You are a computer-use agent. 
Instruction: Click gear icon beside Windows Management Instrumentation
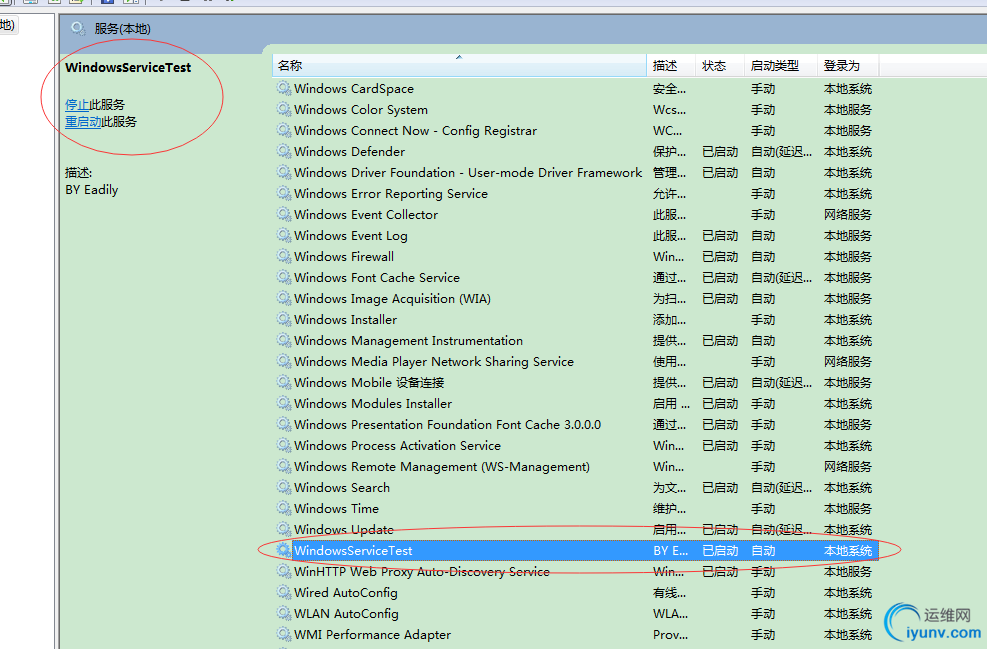[x=284, y=341]
